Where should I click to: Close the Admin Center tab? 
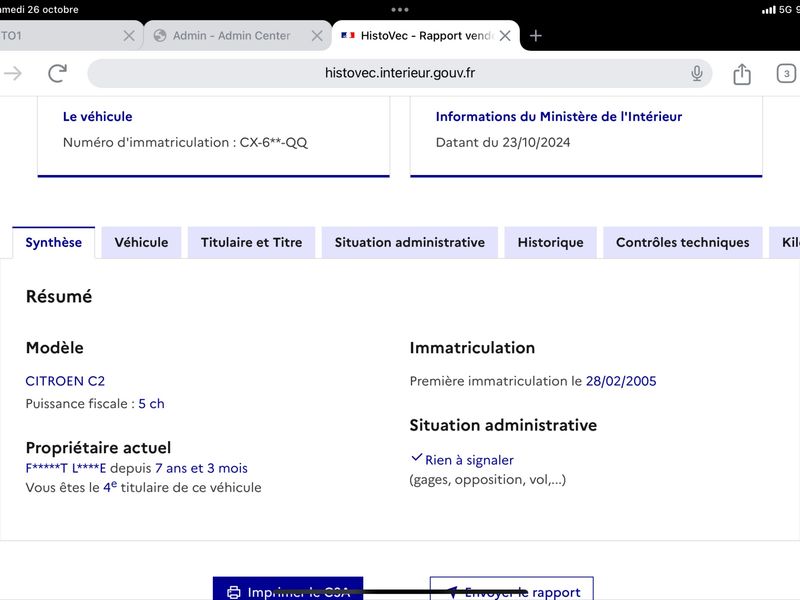[317, 36]
